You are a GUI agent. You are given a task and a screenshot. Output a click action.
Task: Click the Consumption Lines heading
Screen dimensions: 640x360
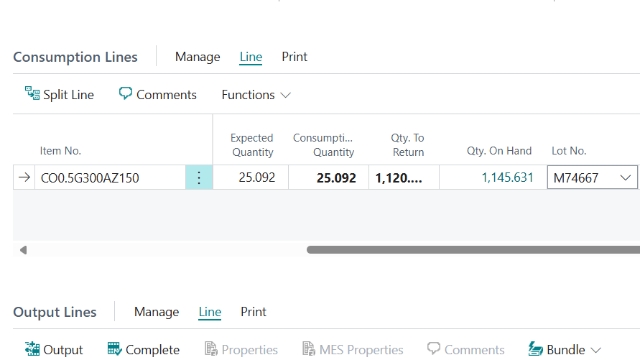pos(75,57)
